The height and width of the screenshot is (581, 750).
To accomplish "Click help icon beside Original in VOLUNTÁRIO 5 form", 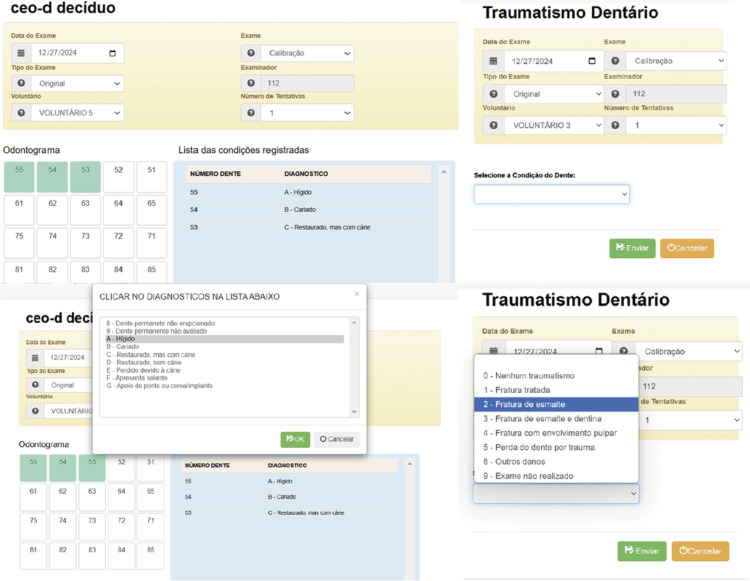I will coord(21,84).
